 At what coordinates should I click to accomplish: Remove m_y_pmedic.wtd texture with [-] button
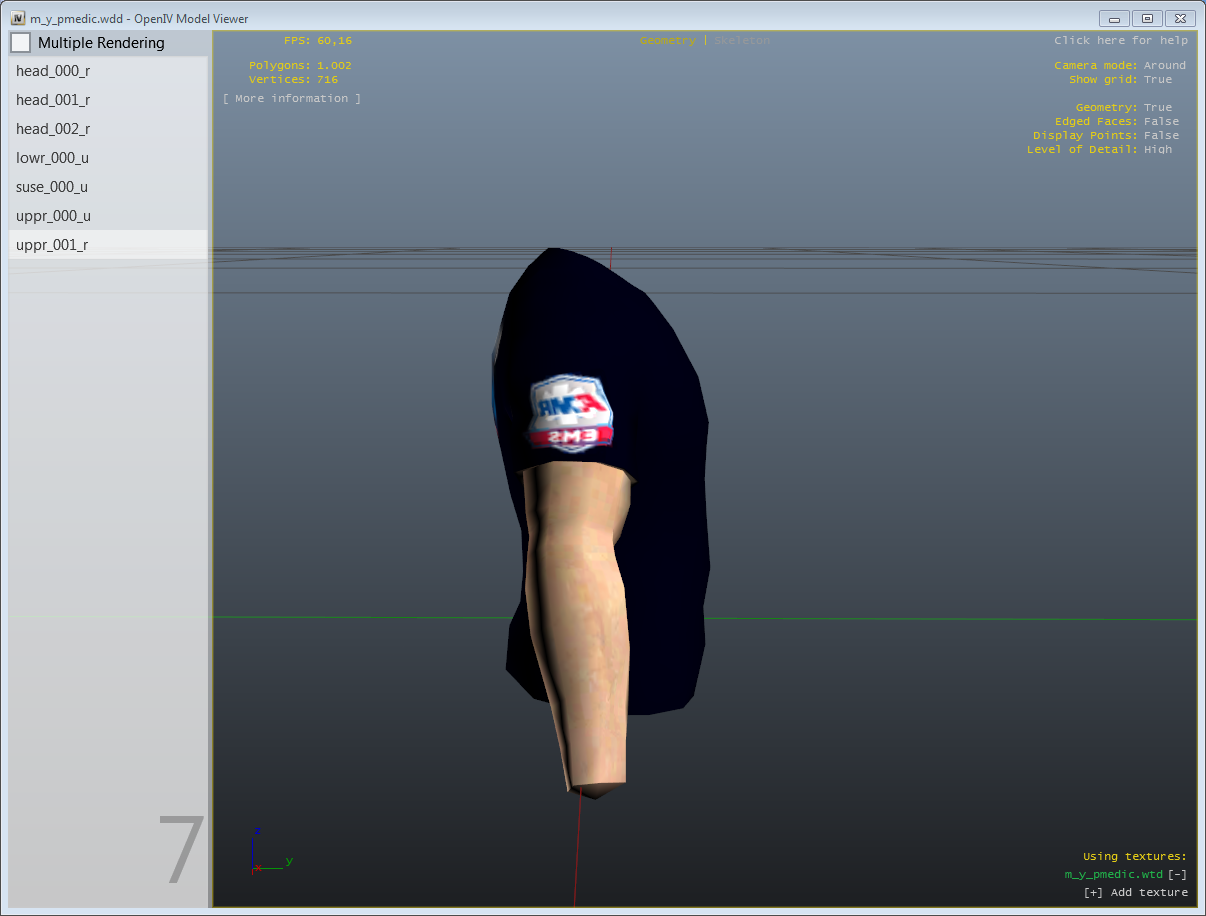click(x=1177, y=874)
